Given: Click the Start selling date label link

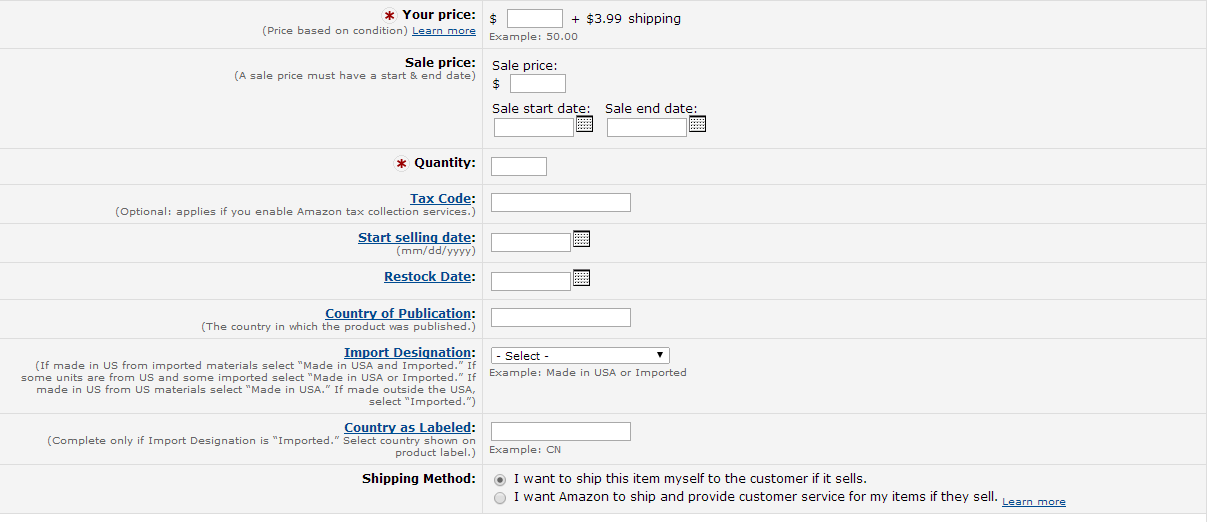Looking at the screenshot, I should [414, 238].
